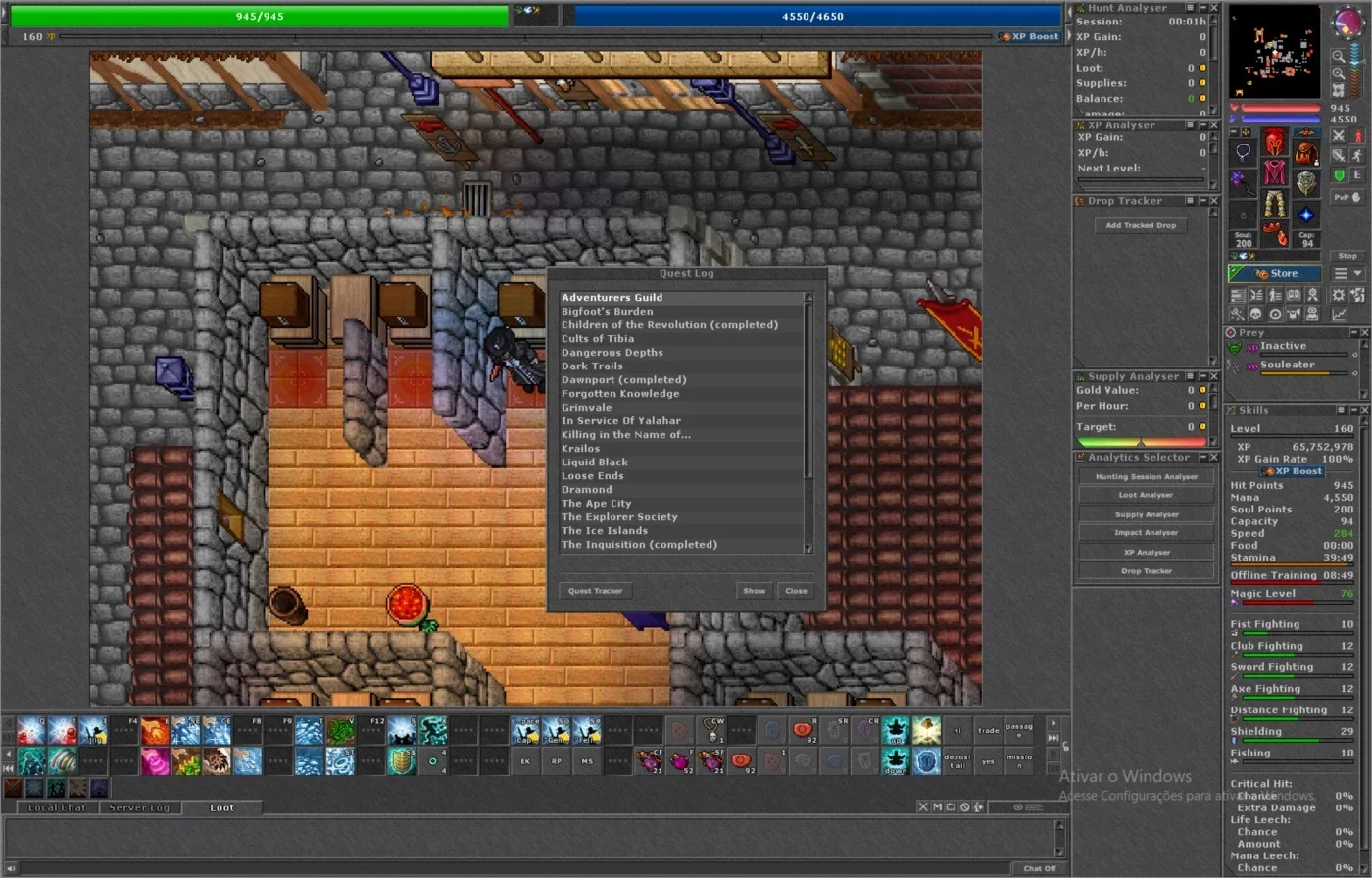Zoom in the minimap
The height and width of the screenshot is (878, 1372).
1338,73
